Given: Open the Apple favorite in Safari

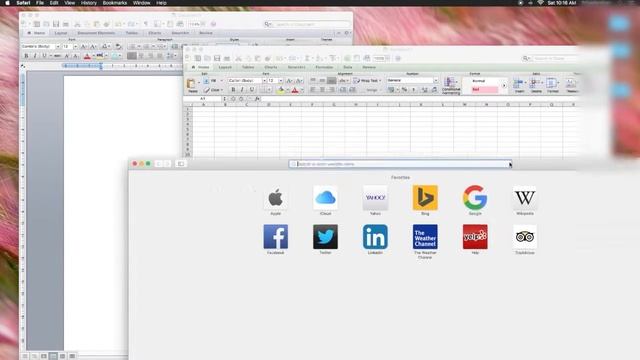Looking at the screenshot, I should pos(276,198).
